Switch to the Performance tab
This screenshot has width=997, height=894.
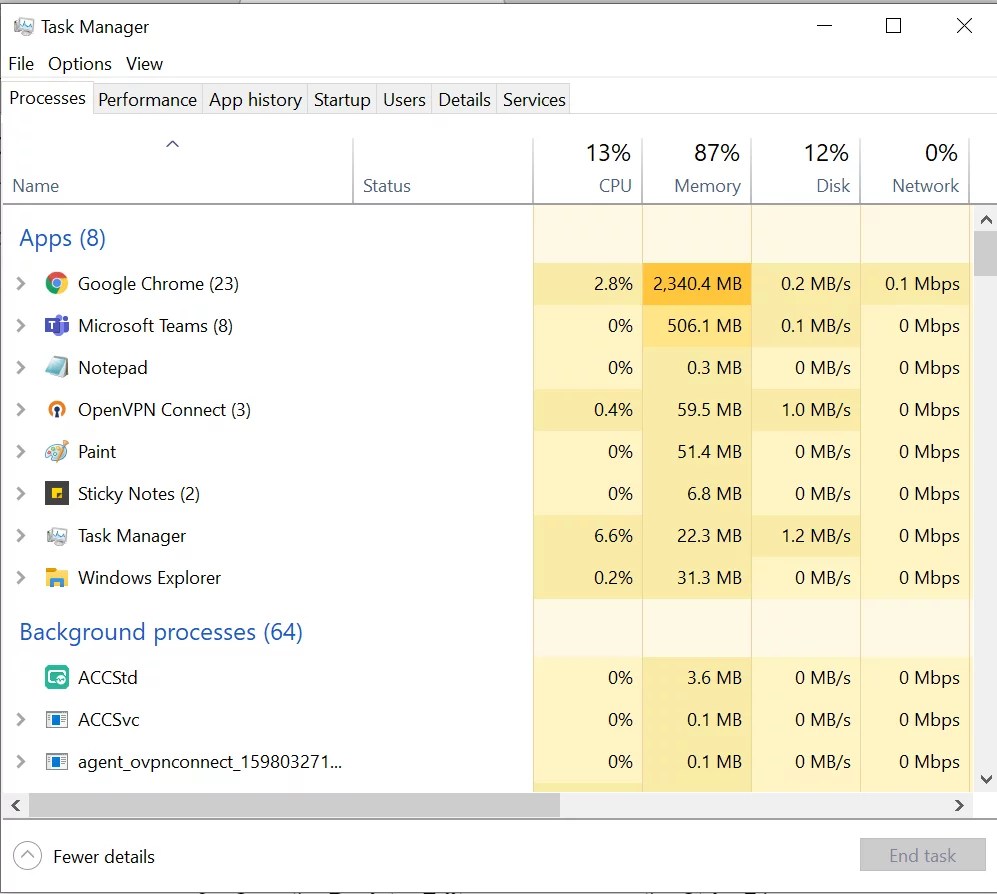point(148,100)
